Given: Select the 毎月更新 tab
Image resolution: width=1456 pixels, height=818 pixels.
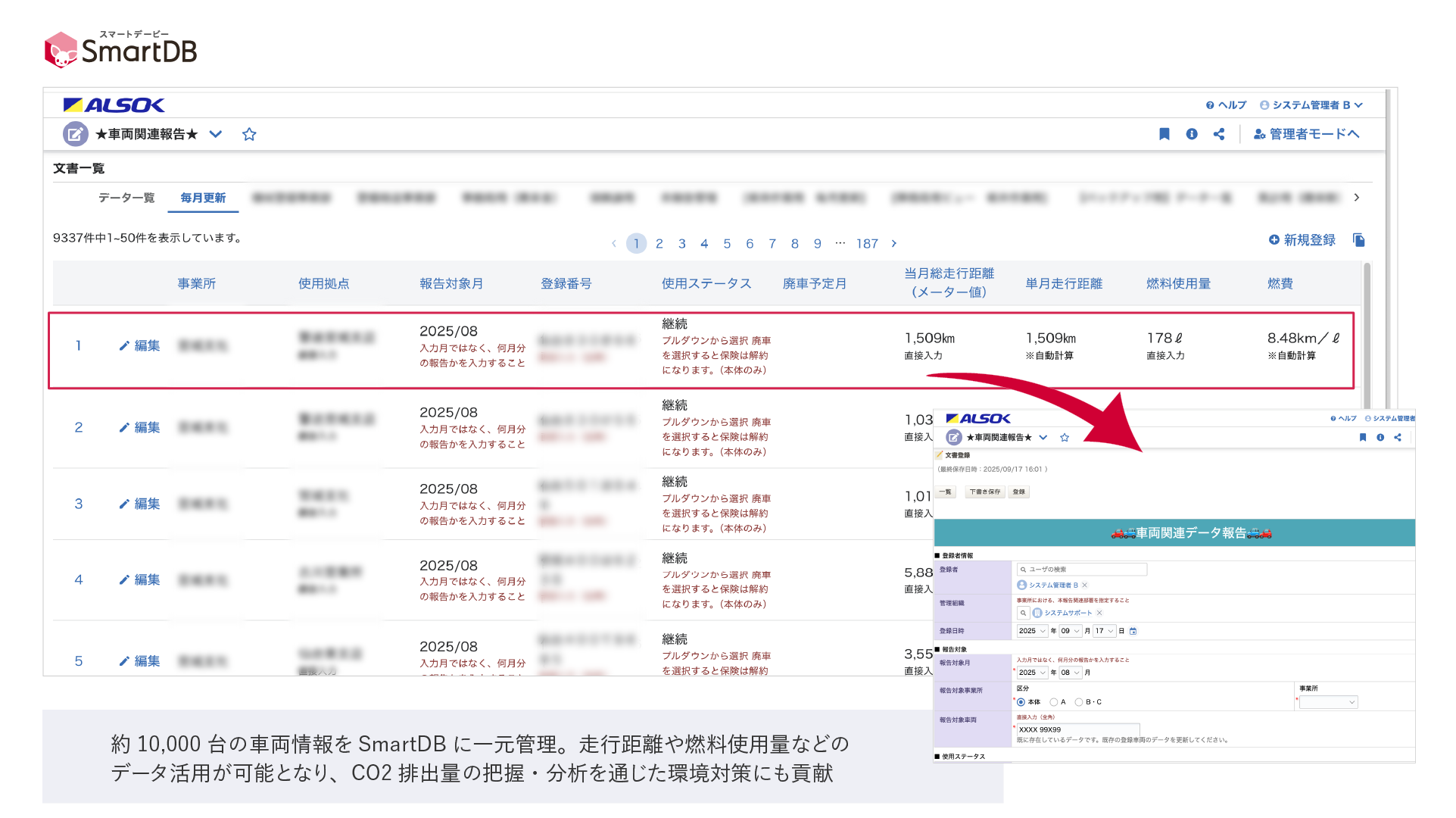Looking at the screenshot, I should point(203,198).
